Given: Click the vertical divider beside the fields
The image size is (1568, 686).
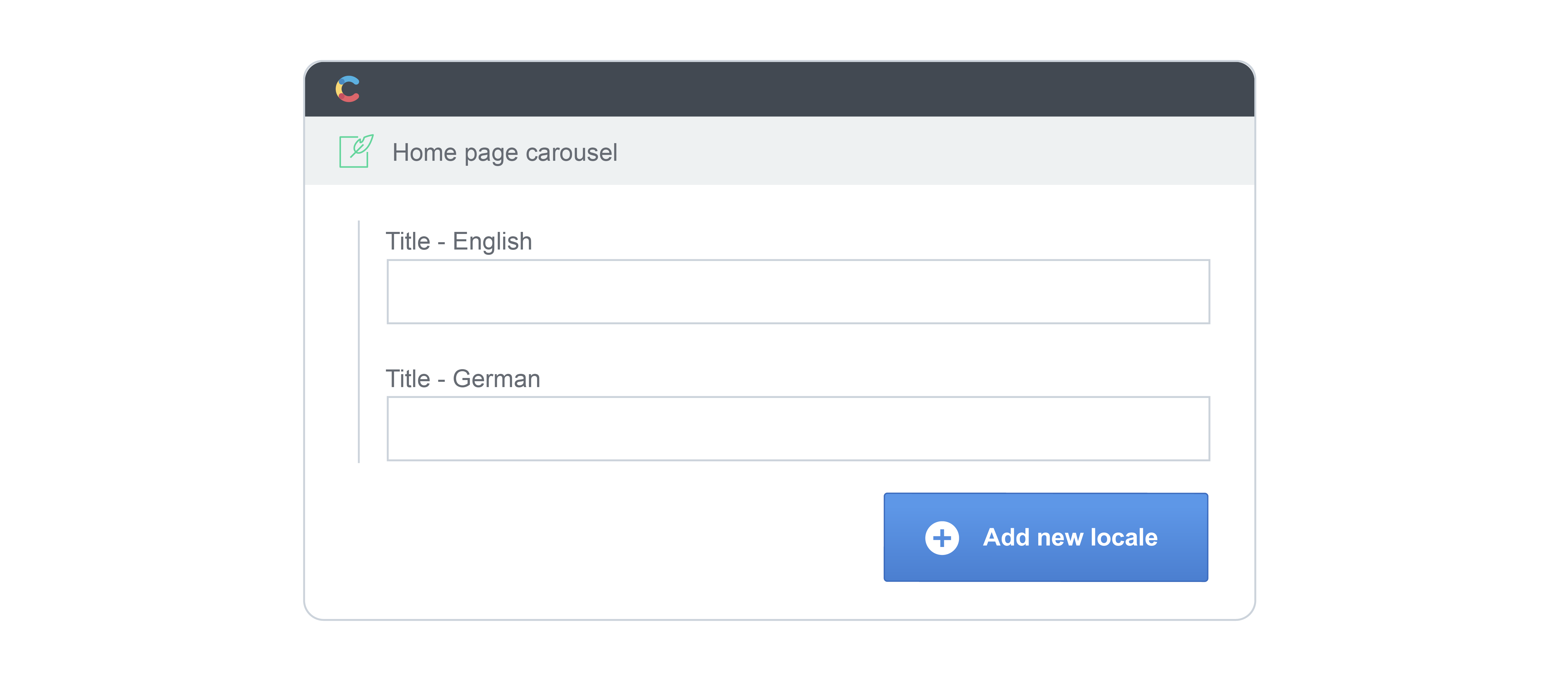Looking at the screenshot, I should pos(359,341).
